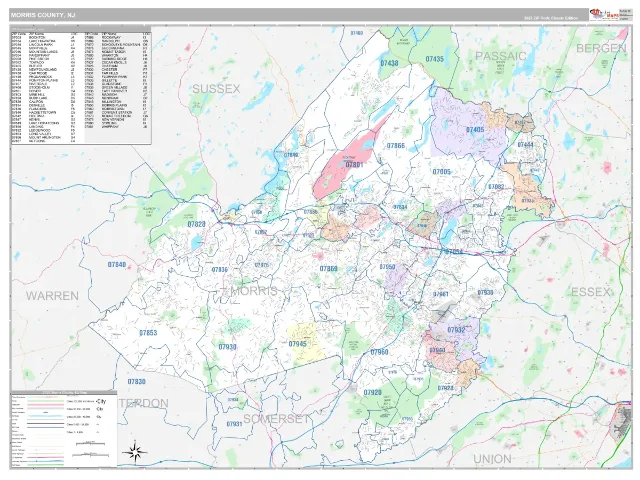Click ZIP code 07945 in yellow area
Screen dimensions: 640x480
tap(298, 344)
